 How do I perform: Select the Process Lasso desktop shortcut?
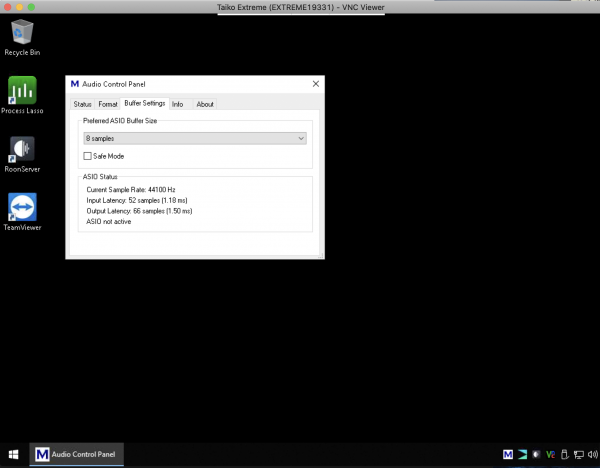point(22,95)
